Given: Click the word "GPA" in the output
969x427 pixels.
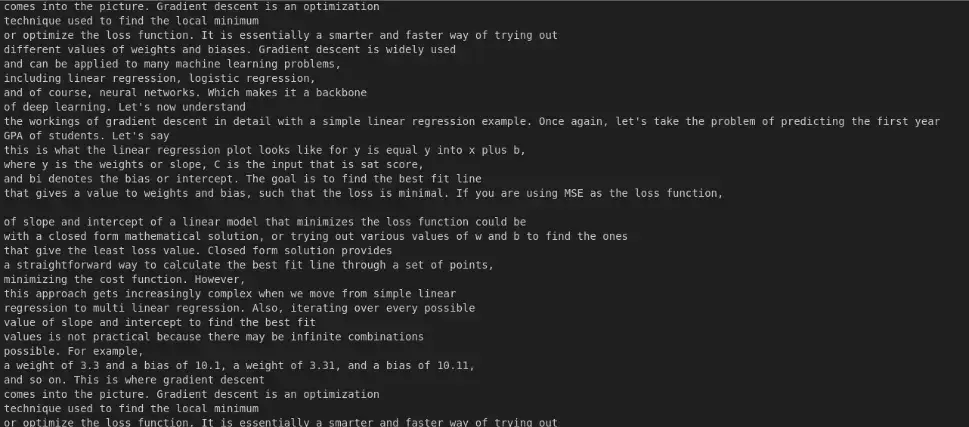Looking at the screenshot, I should point(14,135).
